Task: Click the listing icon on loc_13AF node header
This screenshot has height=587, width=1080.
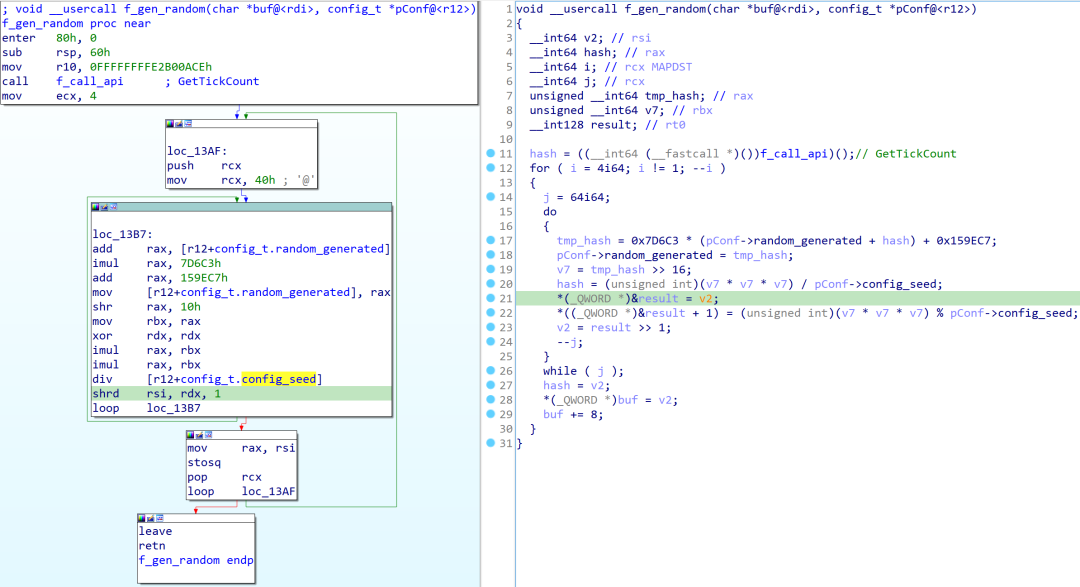Action: [x=189, y=124]
